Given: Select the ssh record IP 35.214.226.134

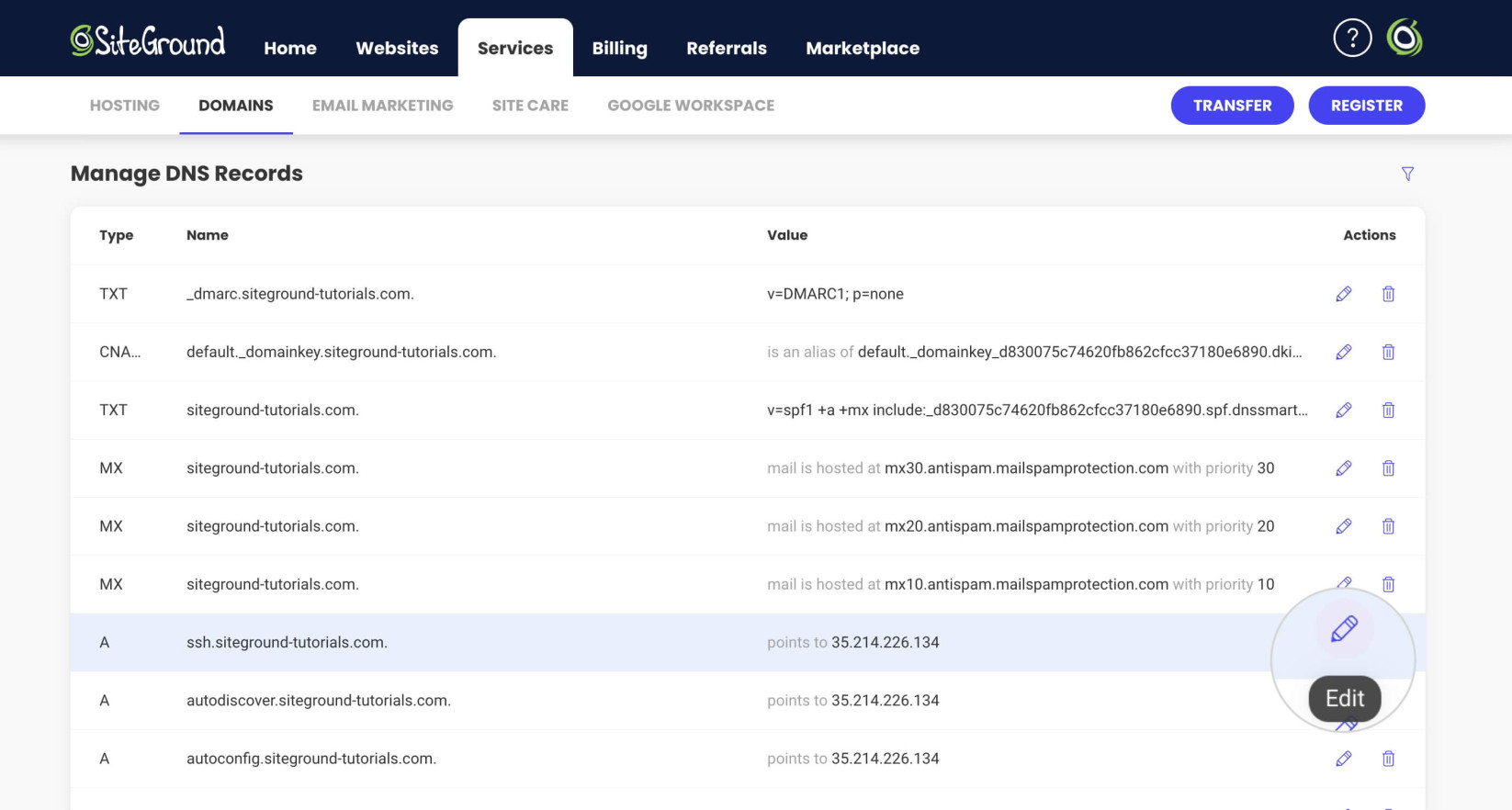Looking at the screenshot, I should click(886, 642).
